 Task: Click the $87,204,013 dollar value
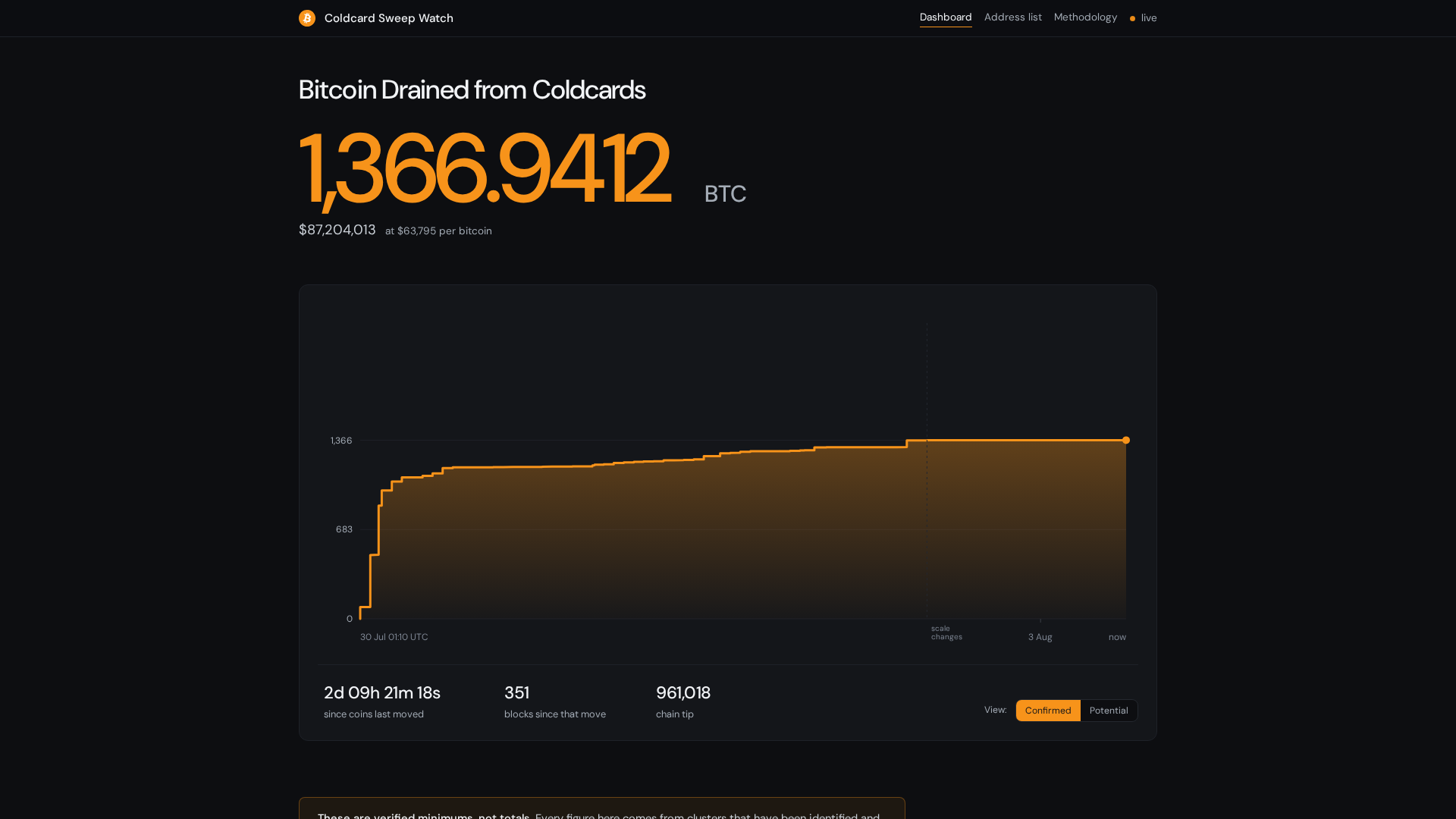coord(337,230)
